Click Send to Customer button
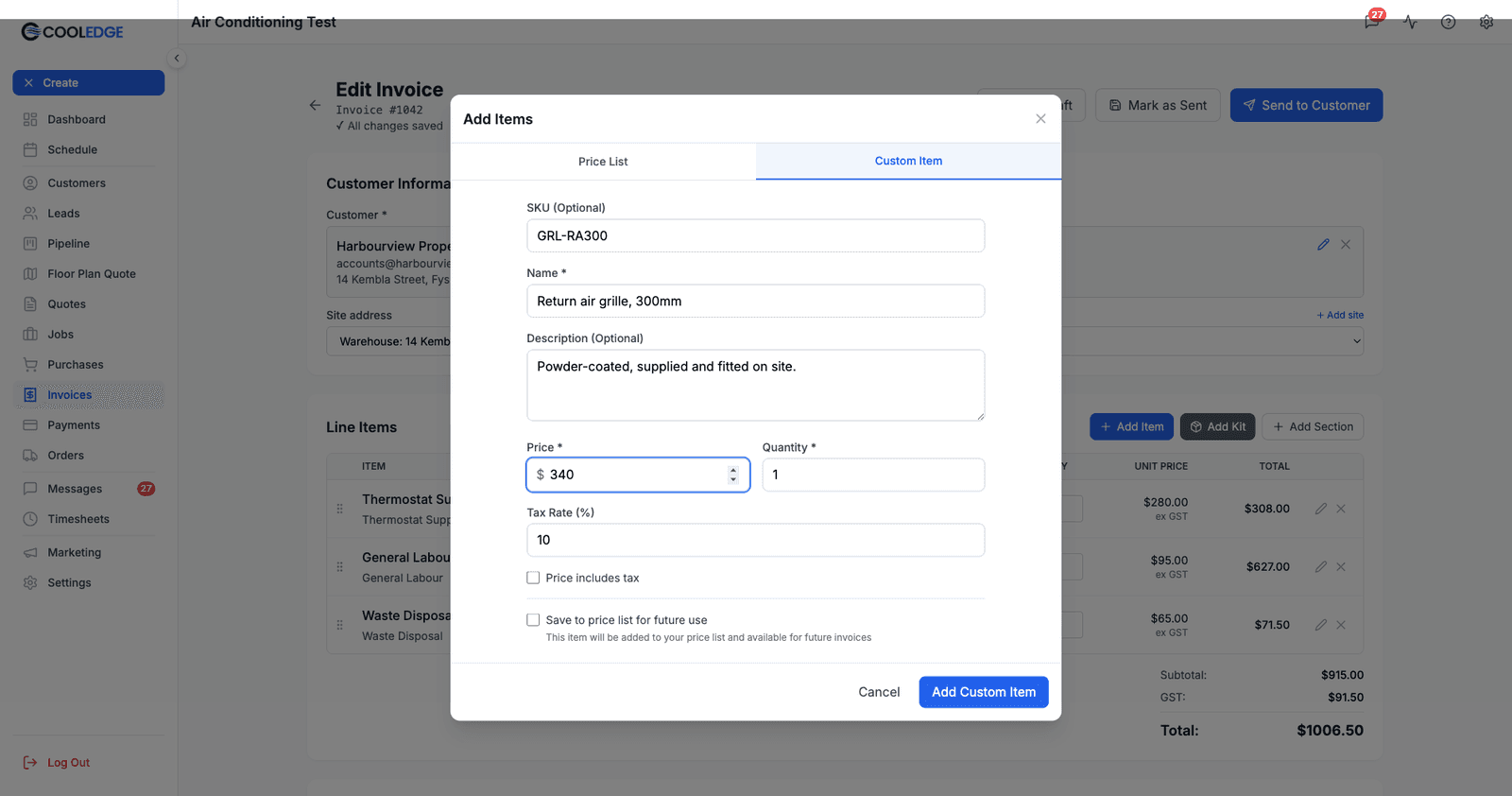Viewport: 1512px width, 796px height. 1306,105
